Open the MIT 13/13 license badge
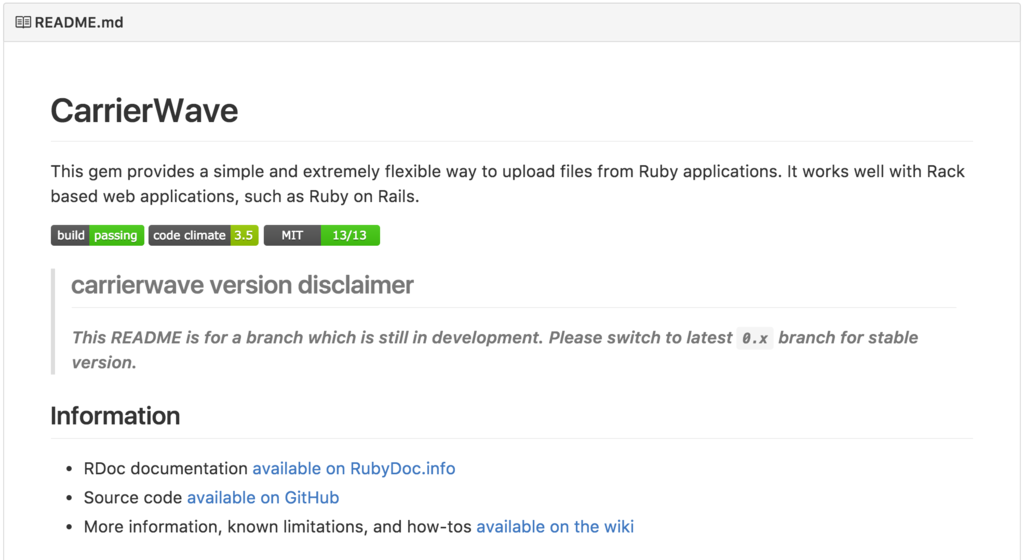 tap(322, 235)
